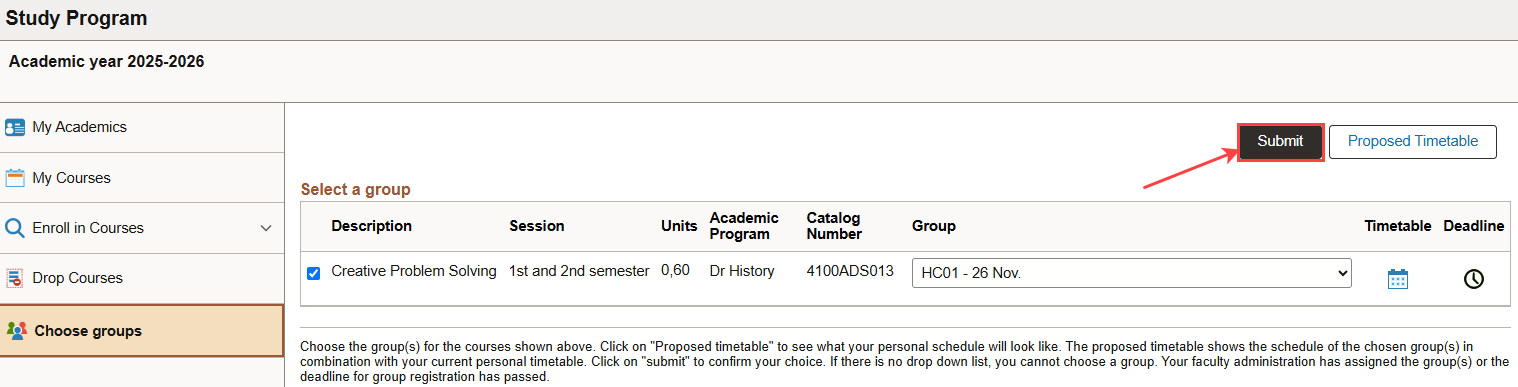The height and width of the screenshot is (387, 1518).
Task: Click the My Courses calendar icon
Action: 15,178
